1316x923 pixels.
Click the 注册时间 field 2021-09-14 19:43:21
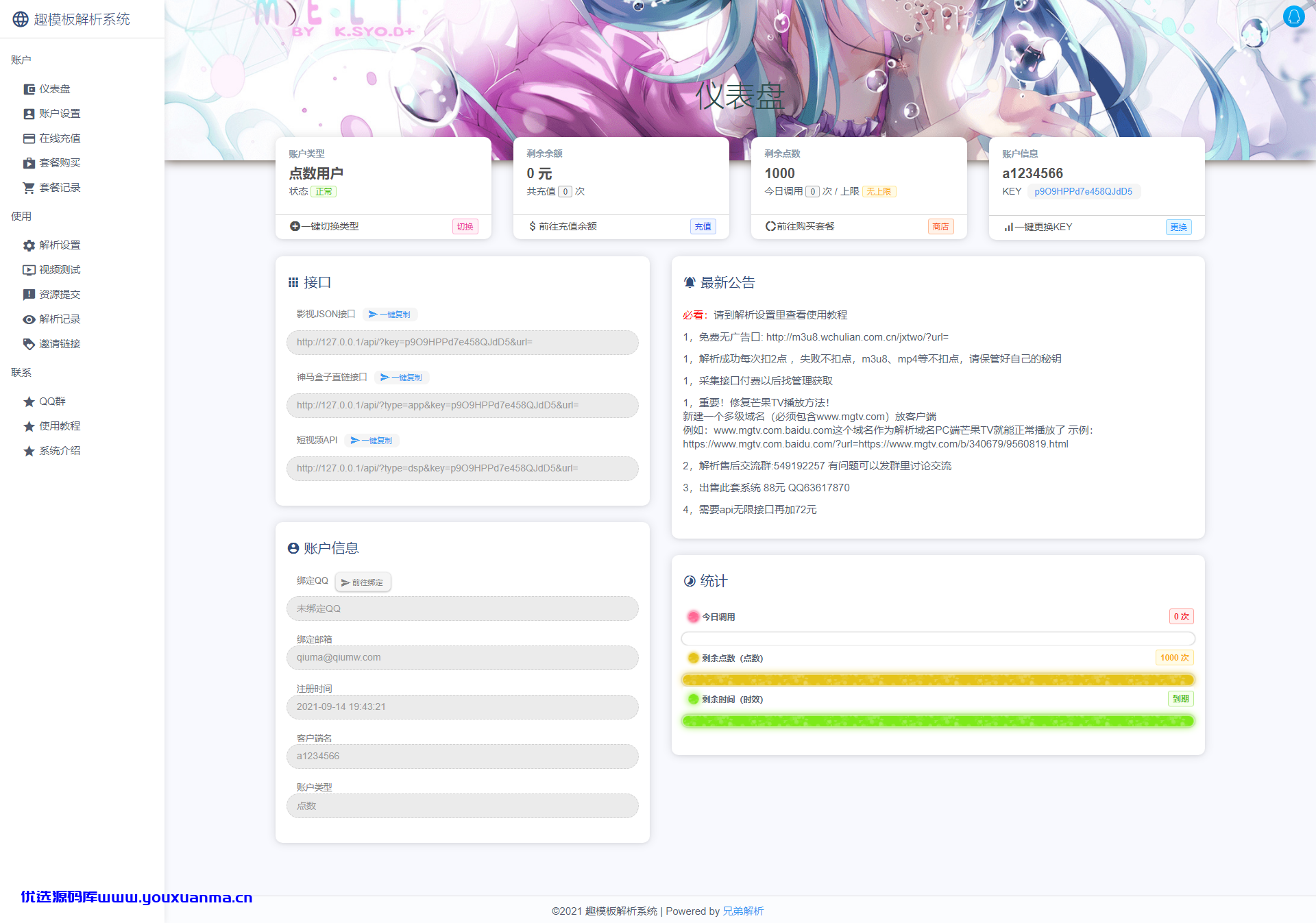pos(463,707)
